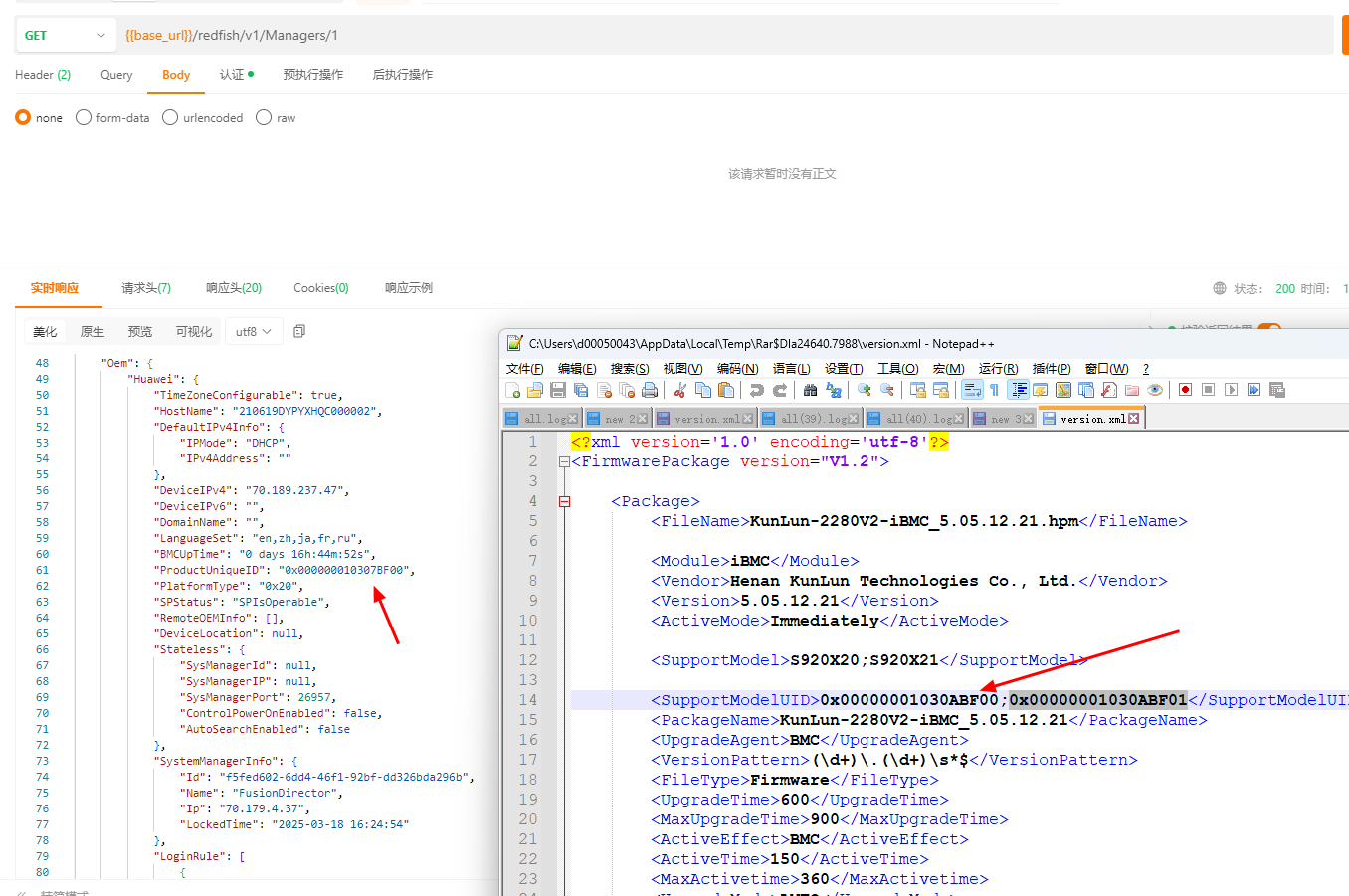Choose the raw body type radio

click(264, 118)
